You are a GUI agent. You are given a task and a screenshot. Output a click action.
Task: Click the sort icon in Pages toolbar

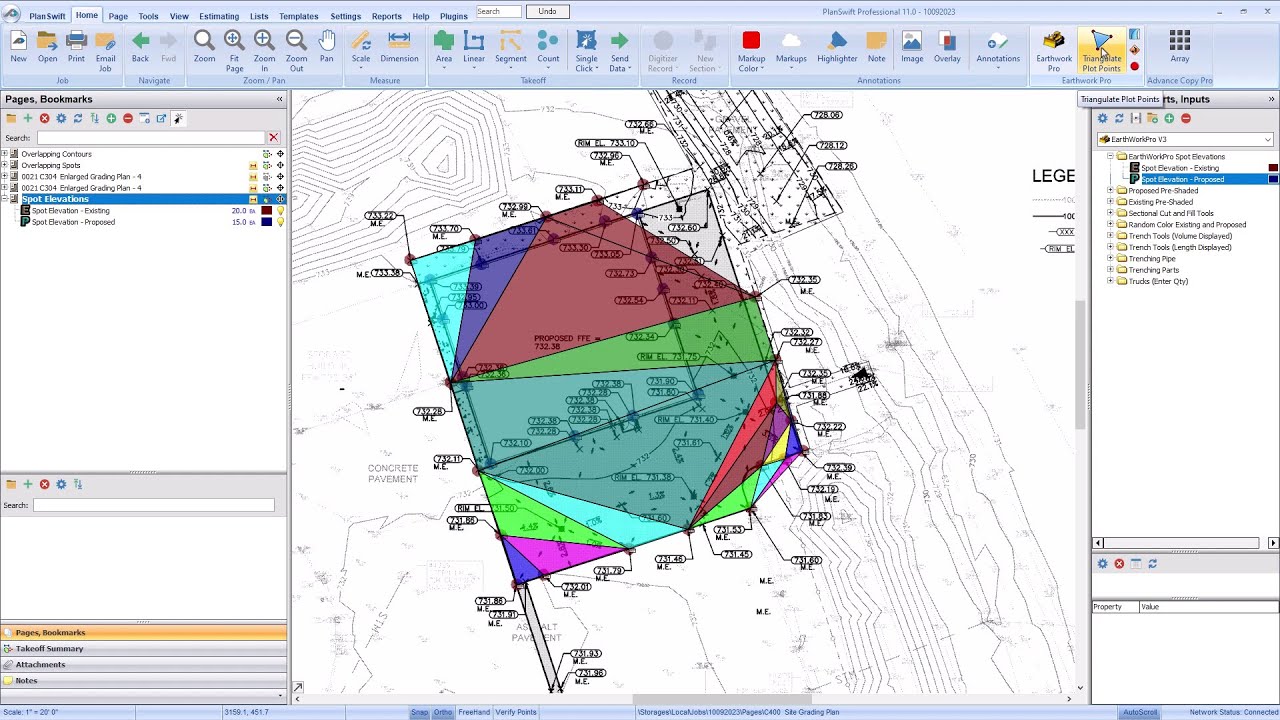pos(94,118)
